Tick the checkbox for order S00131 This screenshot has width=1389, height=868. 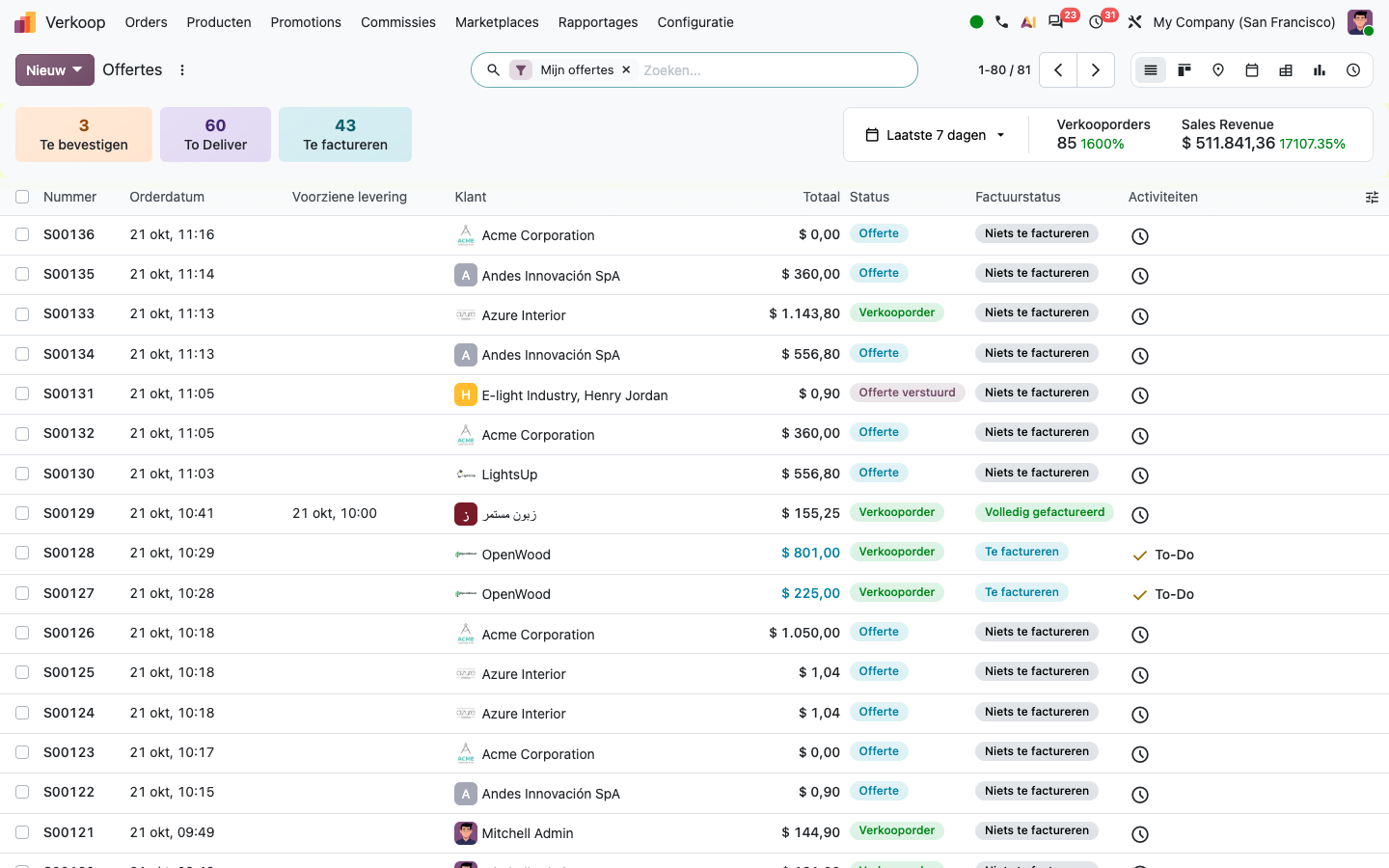(22, 393)
